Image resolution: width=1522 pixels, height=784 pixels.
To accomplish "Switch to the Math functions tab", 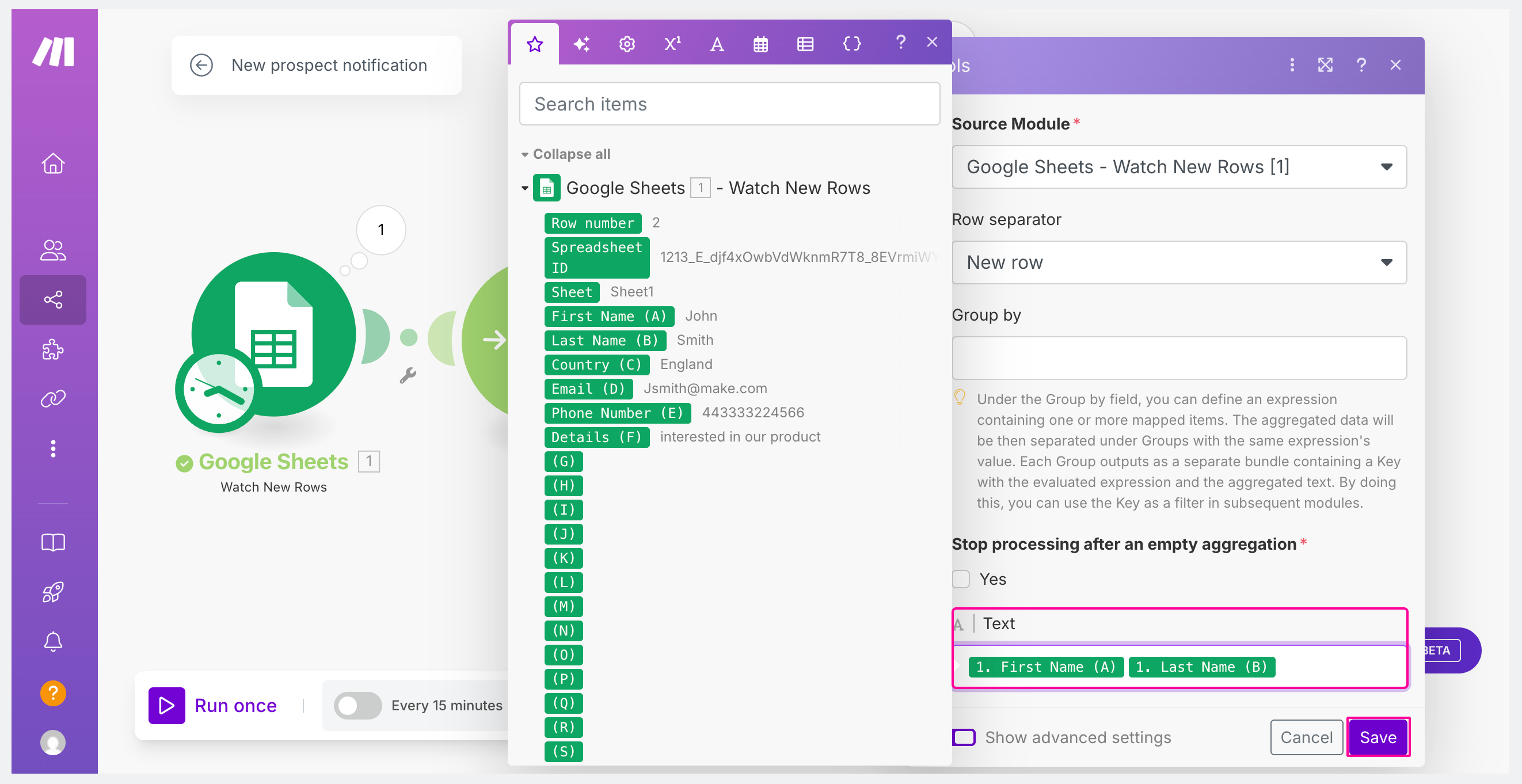I will point(672,44).
